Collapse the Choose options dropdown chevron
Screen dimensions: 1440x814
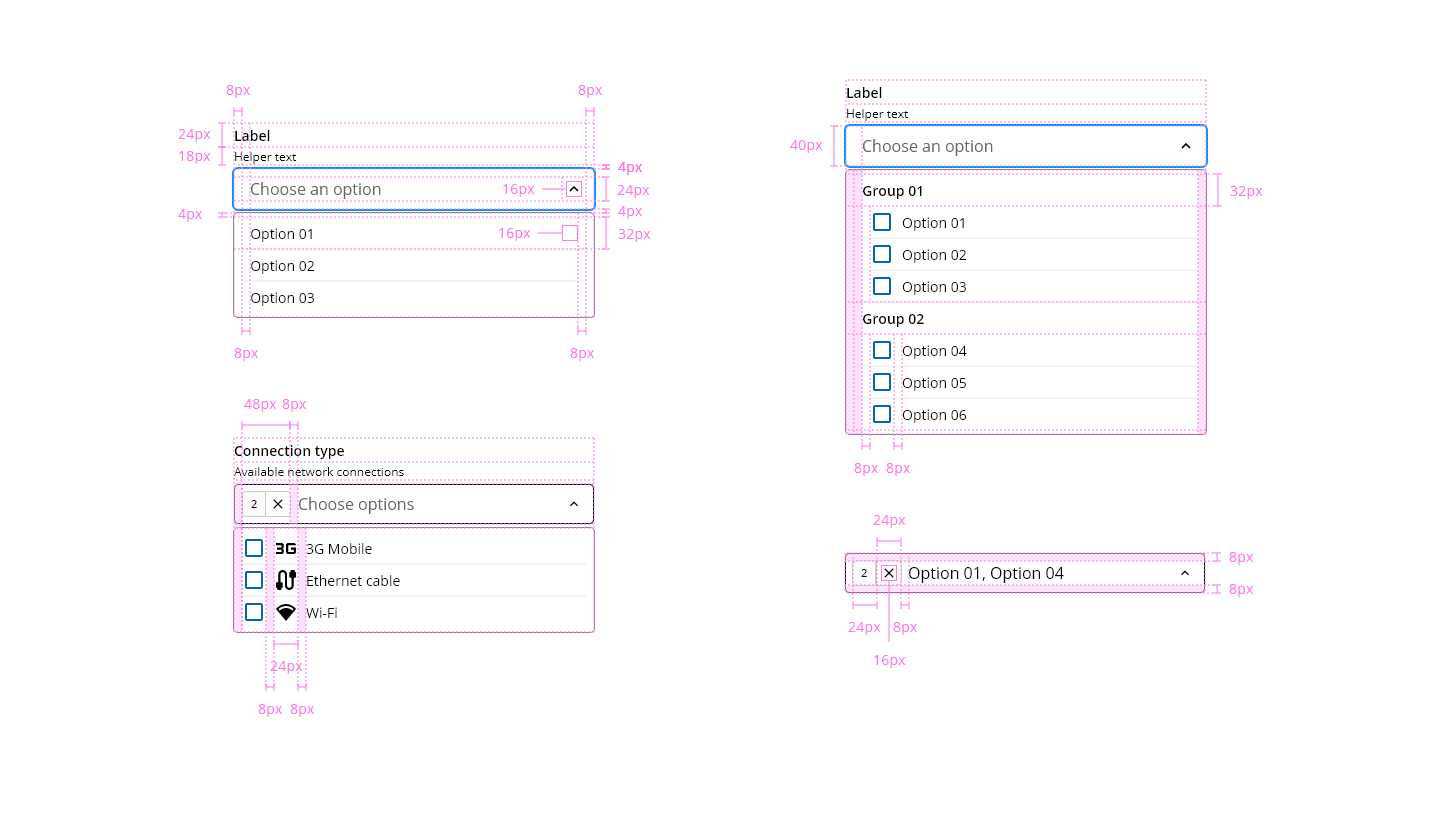pos(574,504)
